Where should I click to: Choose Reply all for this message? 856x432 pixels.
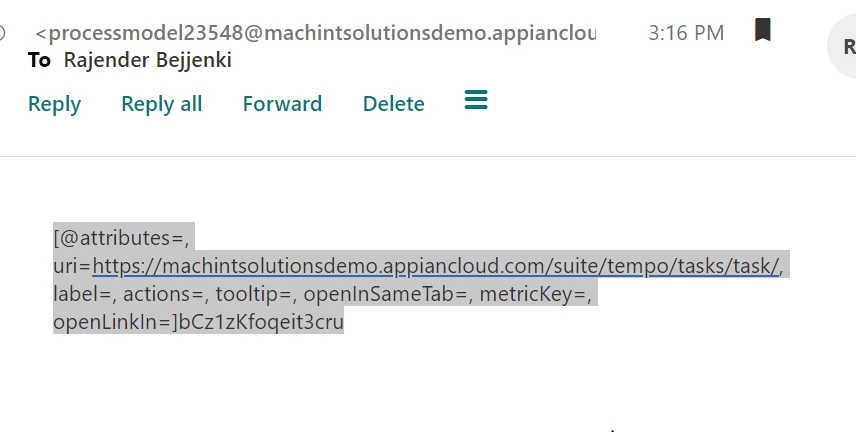162,104
